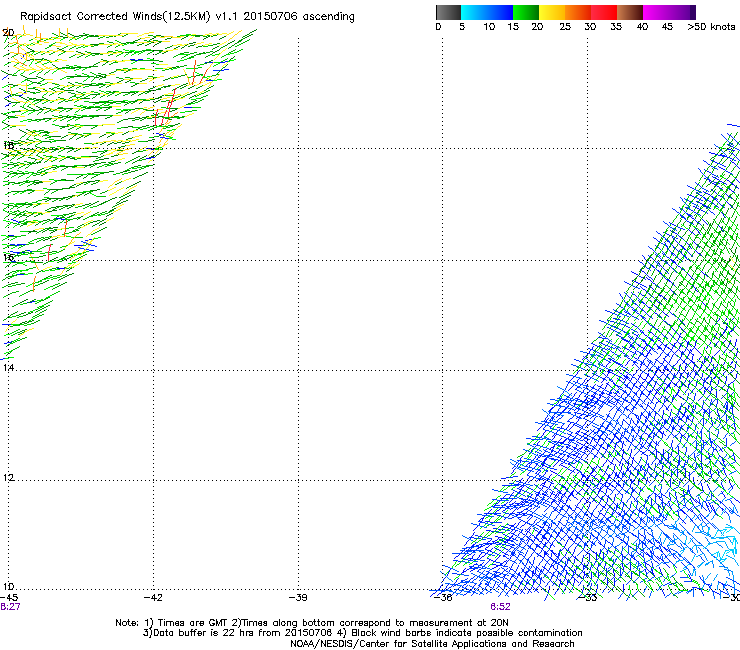Click the NOAA/NESDIS credit line

pyautogui.click(x=432, y=644)
